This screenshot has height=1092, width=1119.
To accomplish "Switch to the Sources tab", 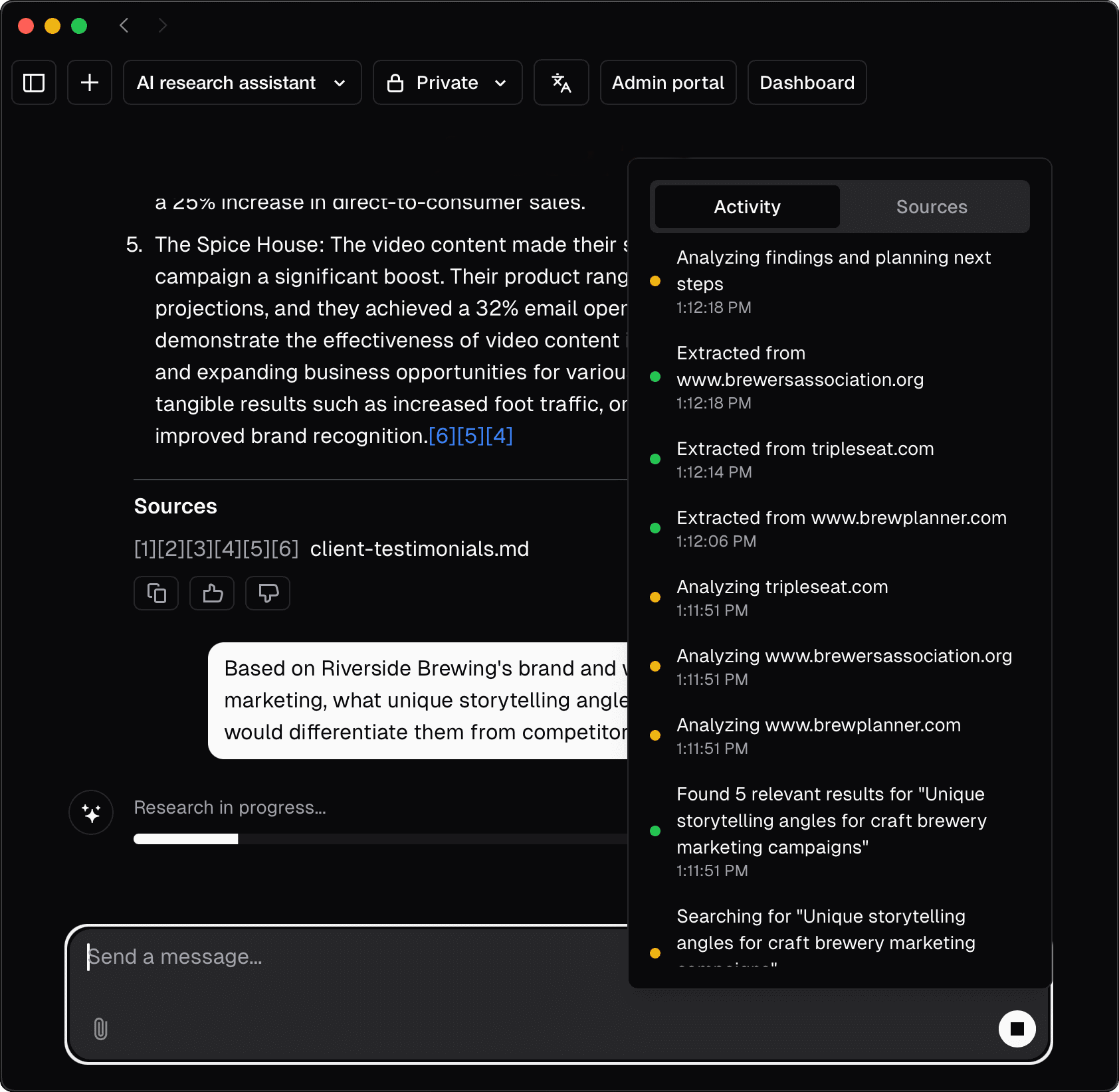I will 931,207.
